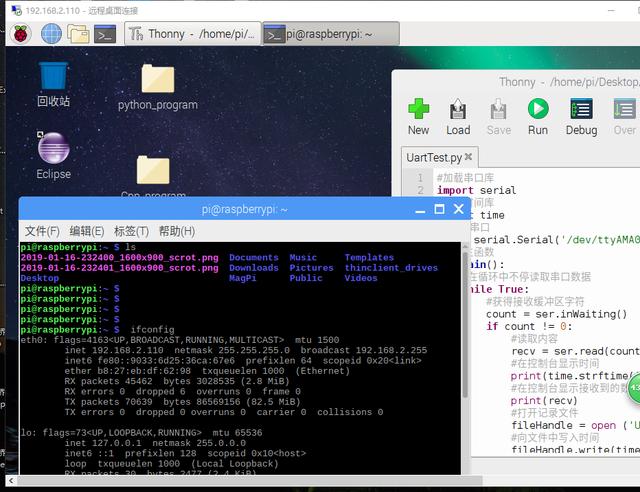Click the MagPi directory name
This screenshot has height=492, width=640.
242,278
